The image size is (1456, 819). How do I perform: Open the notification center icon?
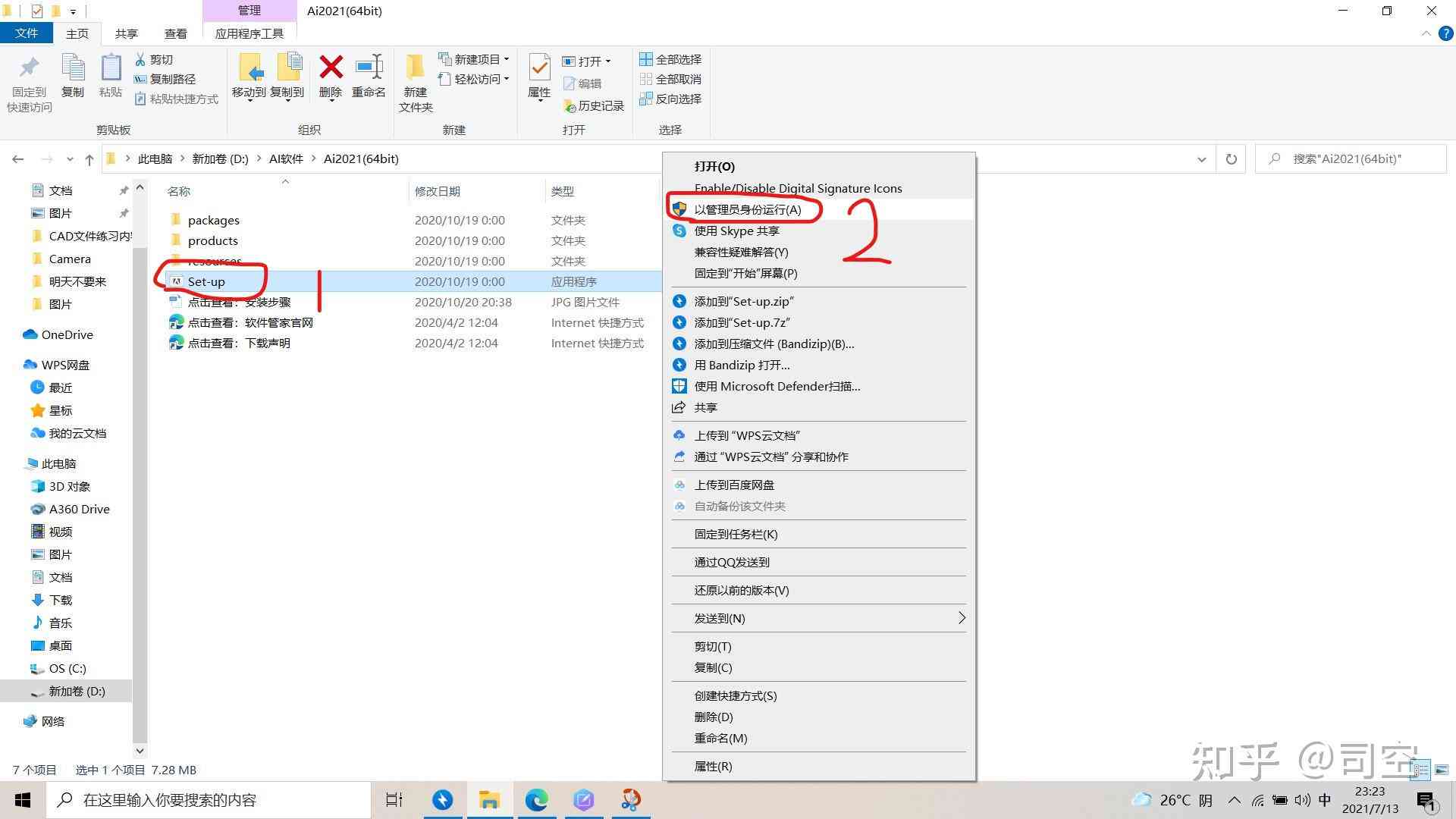(1426, 801)
